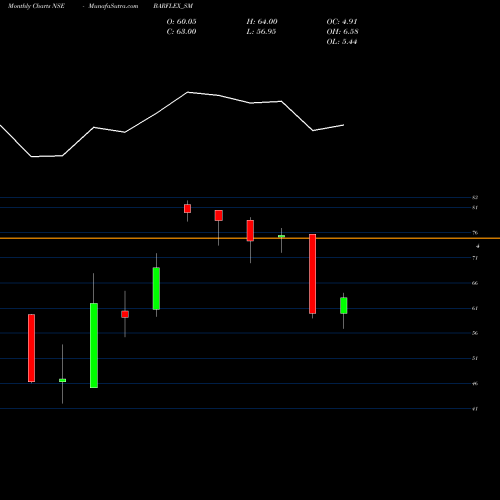Screen dimensions: 500x500
Task: Click the high value 'H: 64.00'
Action: 262,22
